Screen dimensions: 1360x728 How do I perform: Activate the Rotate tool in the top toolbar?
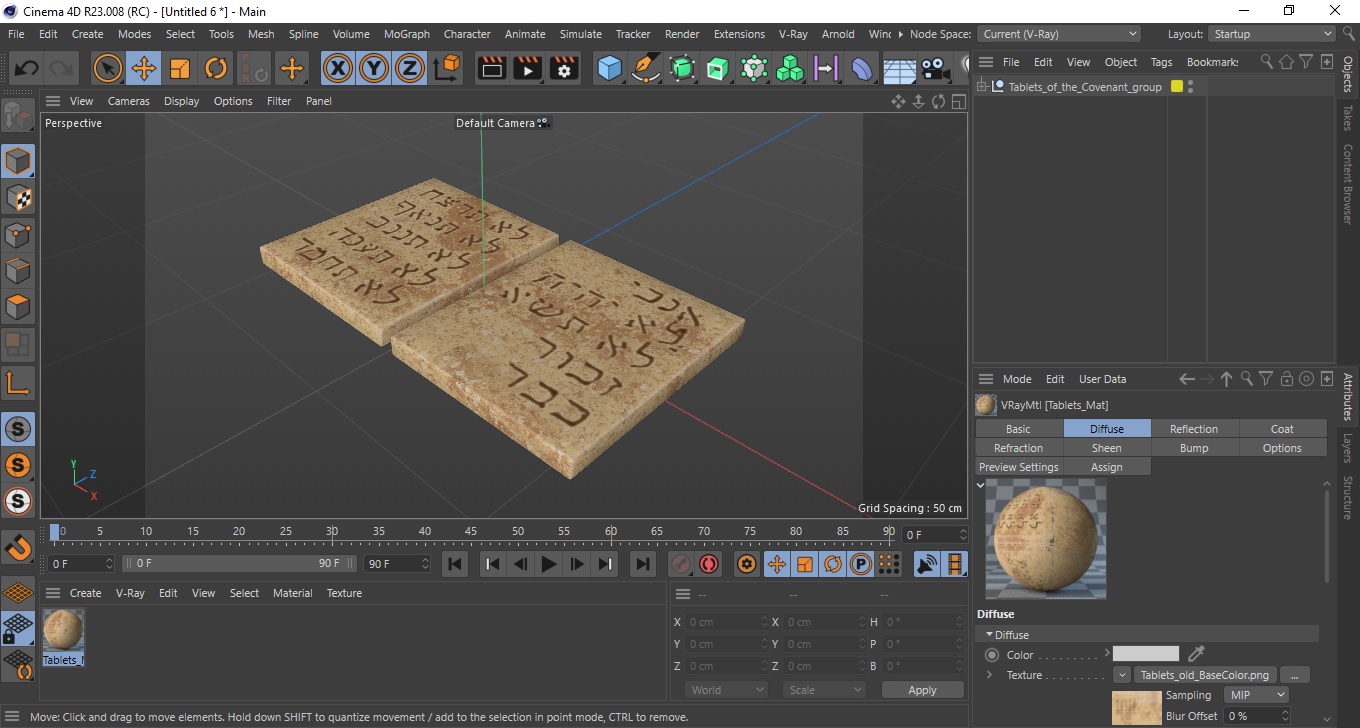click(x=216, y=69)
